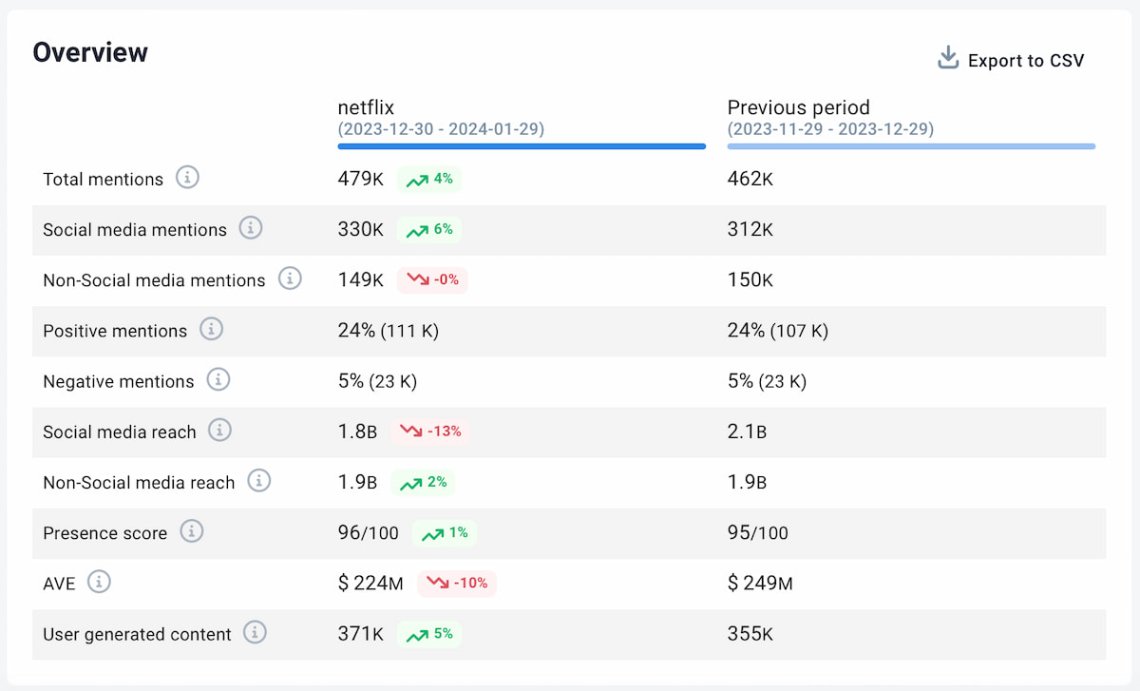Click the date range 2023-12-30 - 2024-01-29
The image size is (1140, 691).
[x=441, y=129]
